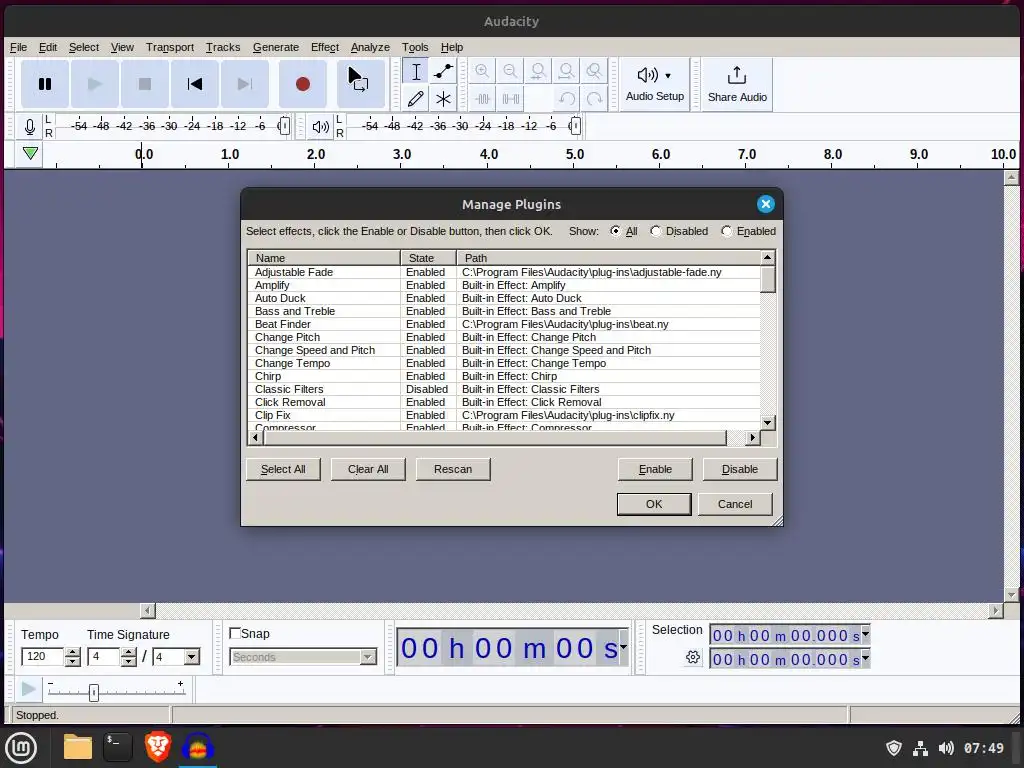Screen dimensions: 1024x768
Task: Select the asterisk Multi-tool
Action: [x=443, y=99]
